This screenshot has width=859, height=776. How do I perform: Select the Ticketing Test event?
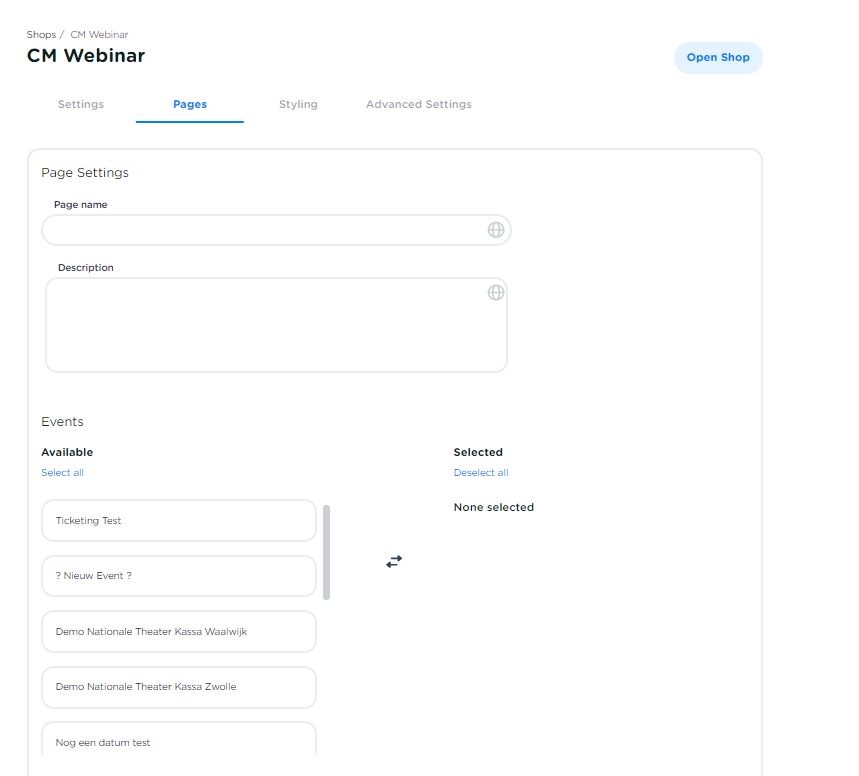coord(179,521)
